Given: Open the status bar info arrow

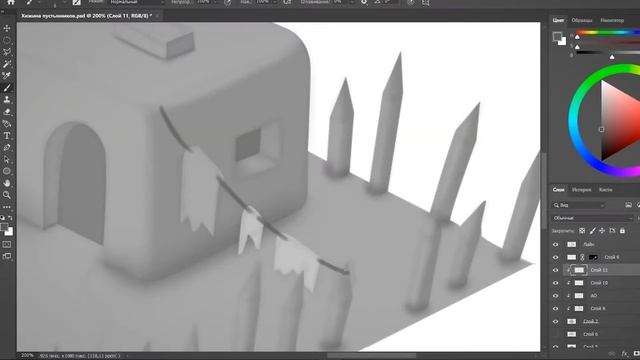Looking at the screenshot, I should coord(127,356).
